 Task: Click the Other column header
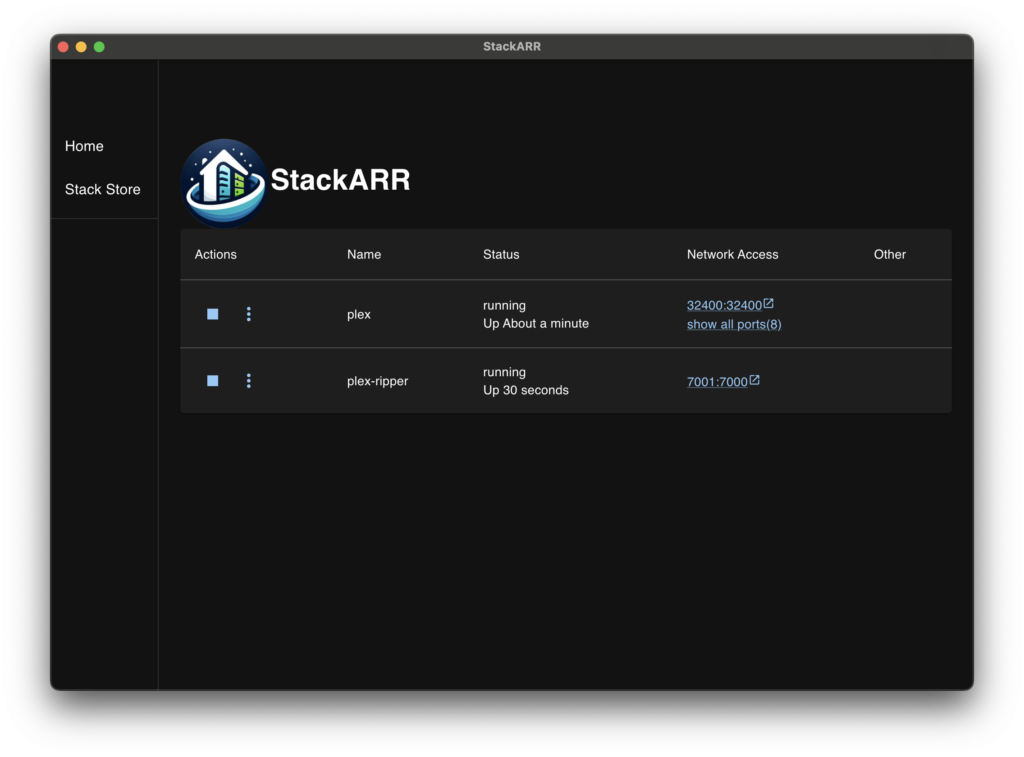tap(889, 255)
